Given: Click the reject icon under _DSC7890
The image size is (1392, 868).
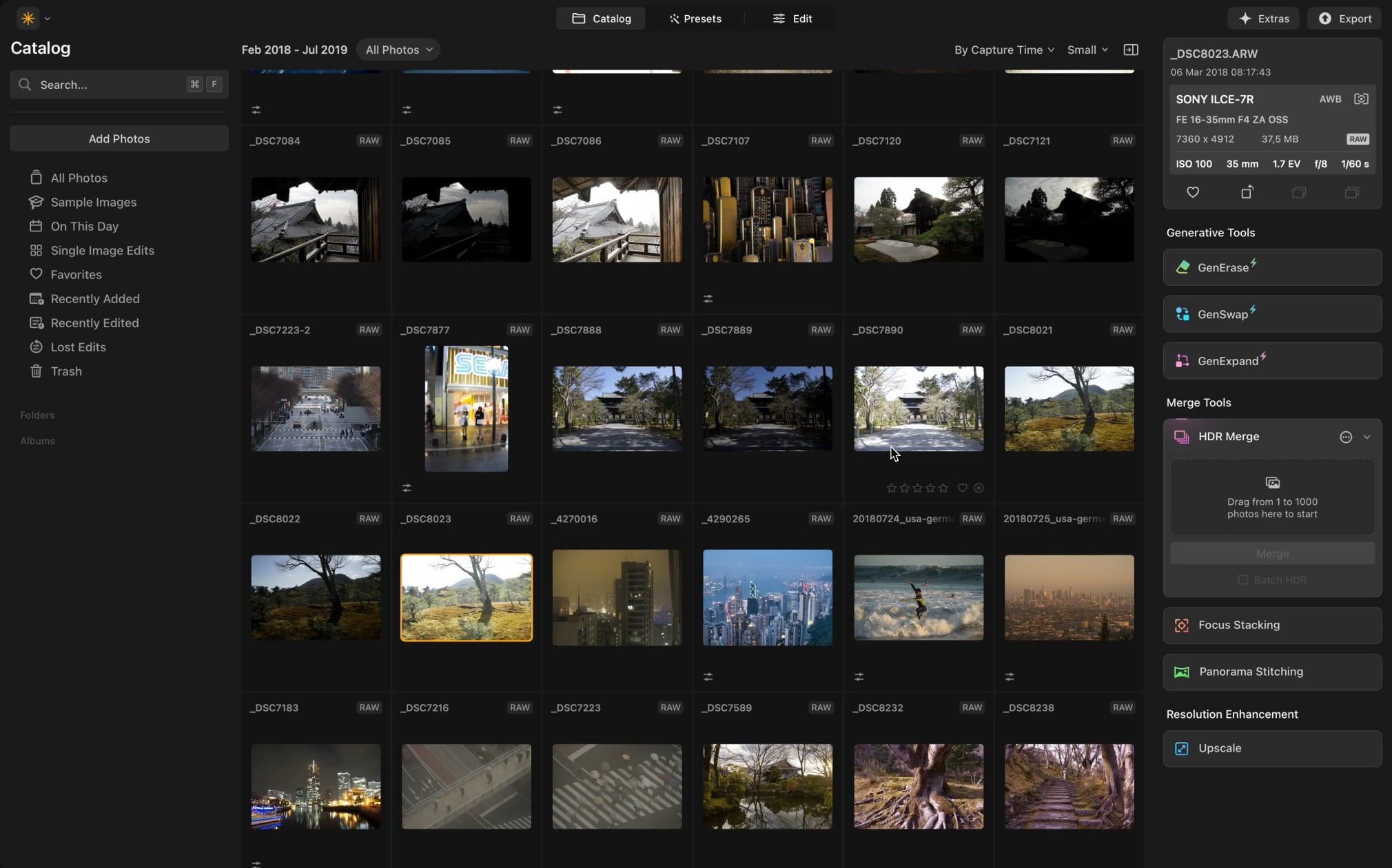Looking at the screenshot, I should coord(979,488).
